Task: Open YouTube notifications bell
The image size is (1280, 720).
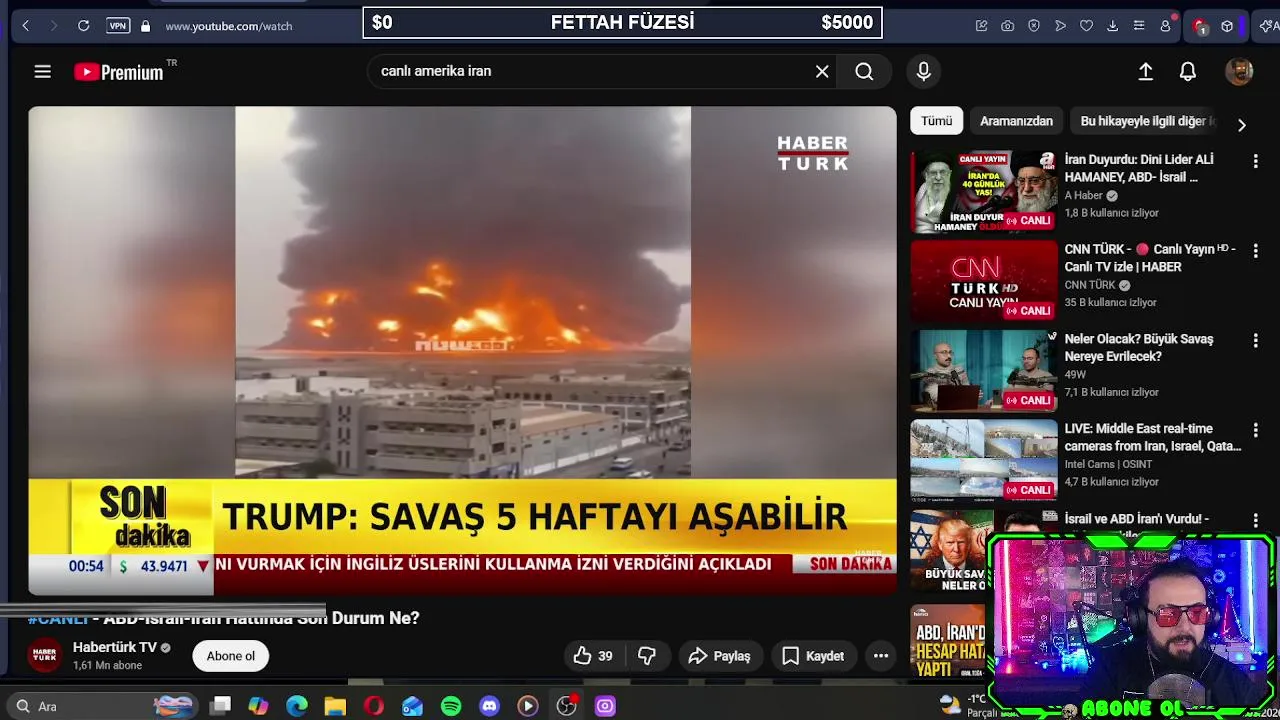Action: (1188, 71)
